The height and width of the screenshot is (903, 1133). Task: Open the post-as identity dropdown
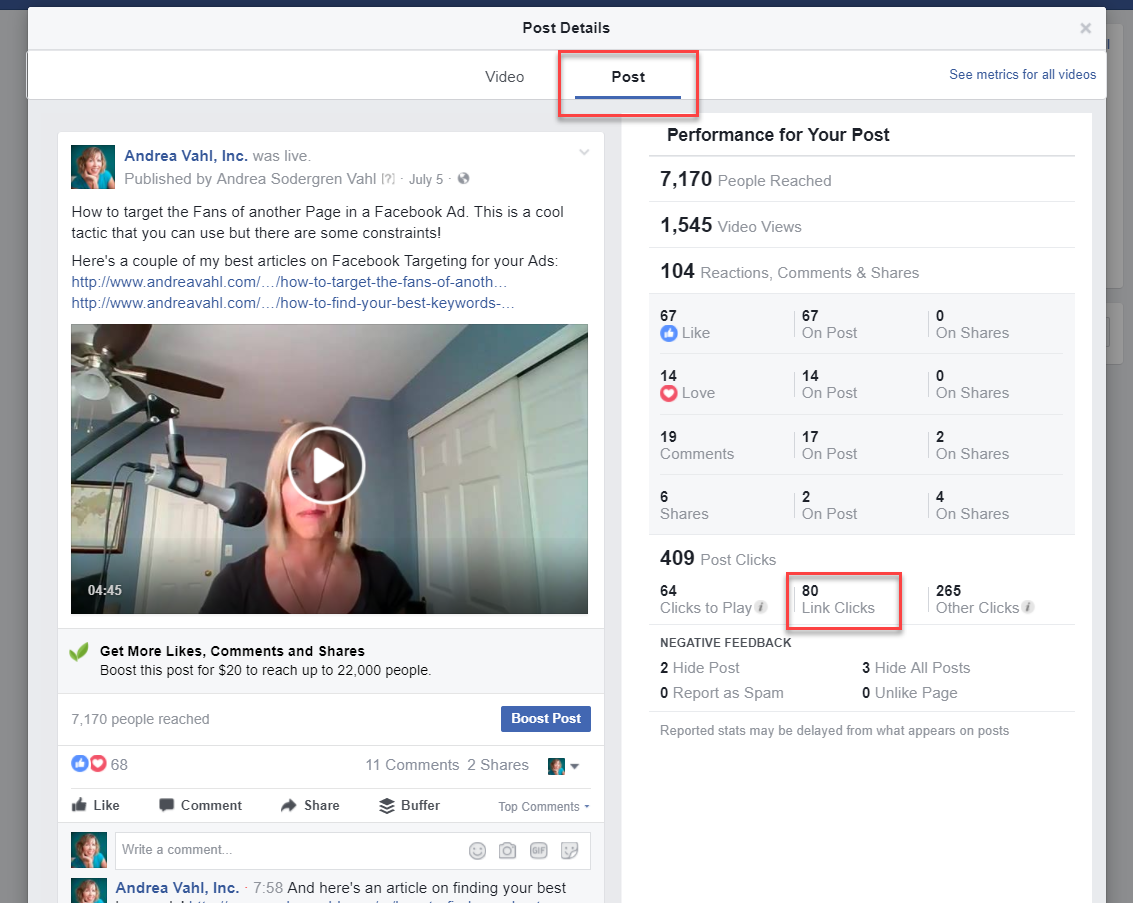pos(564,766)
